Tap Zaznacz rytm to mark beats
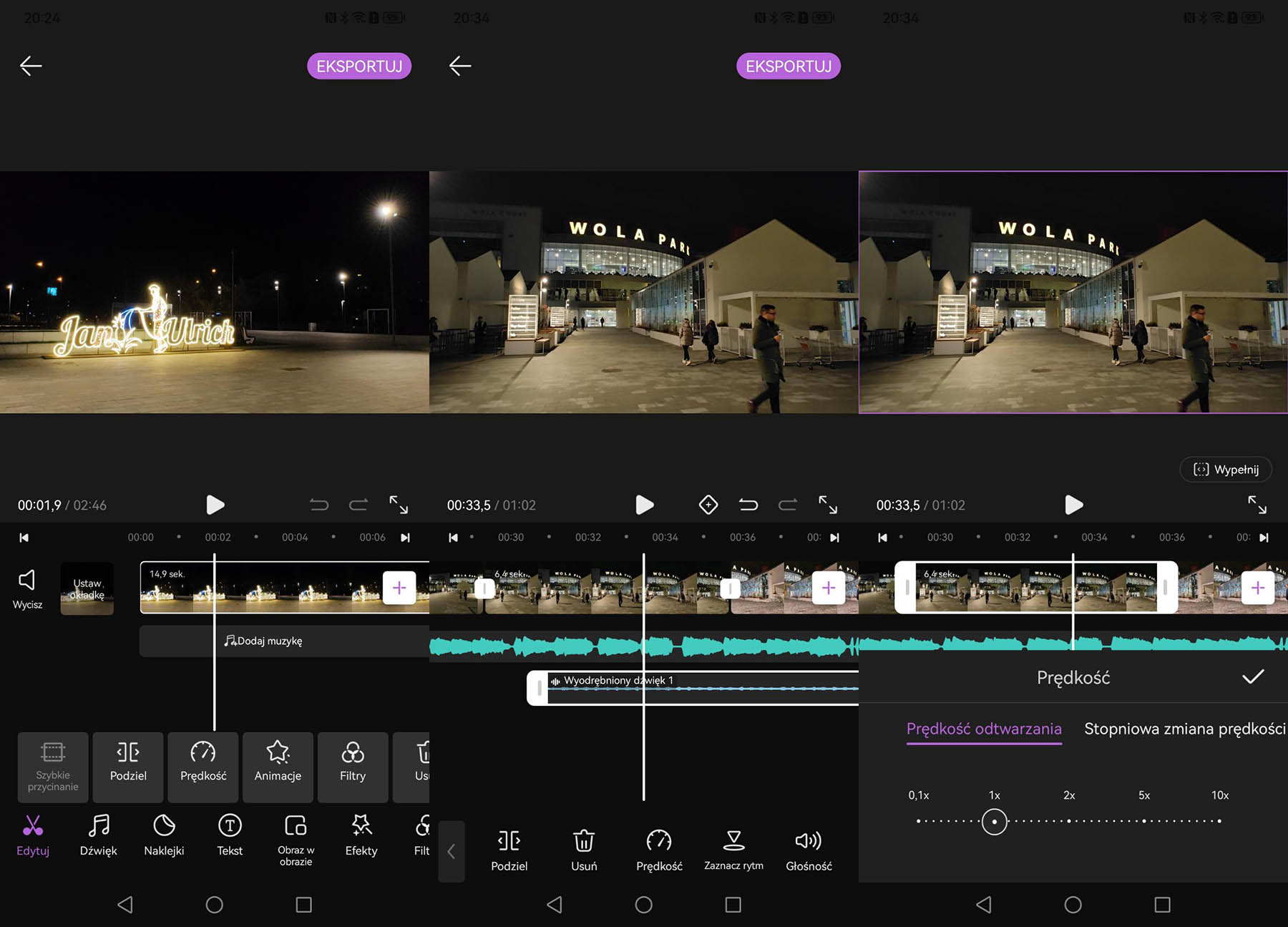The height and width of the screenshot is (927, 1288). pos(733,850)
